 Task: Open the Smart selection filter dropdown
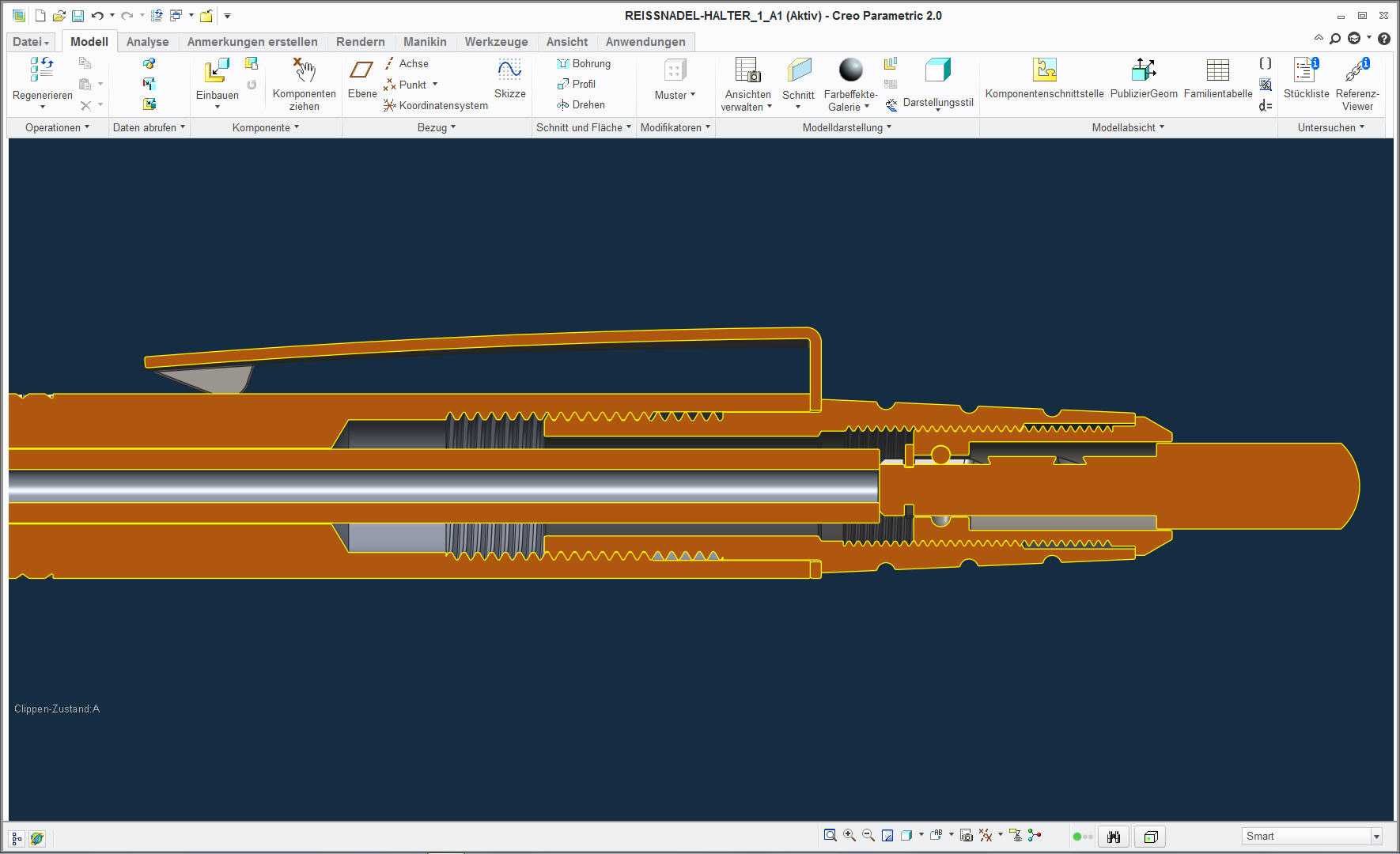(1311, 836)
